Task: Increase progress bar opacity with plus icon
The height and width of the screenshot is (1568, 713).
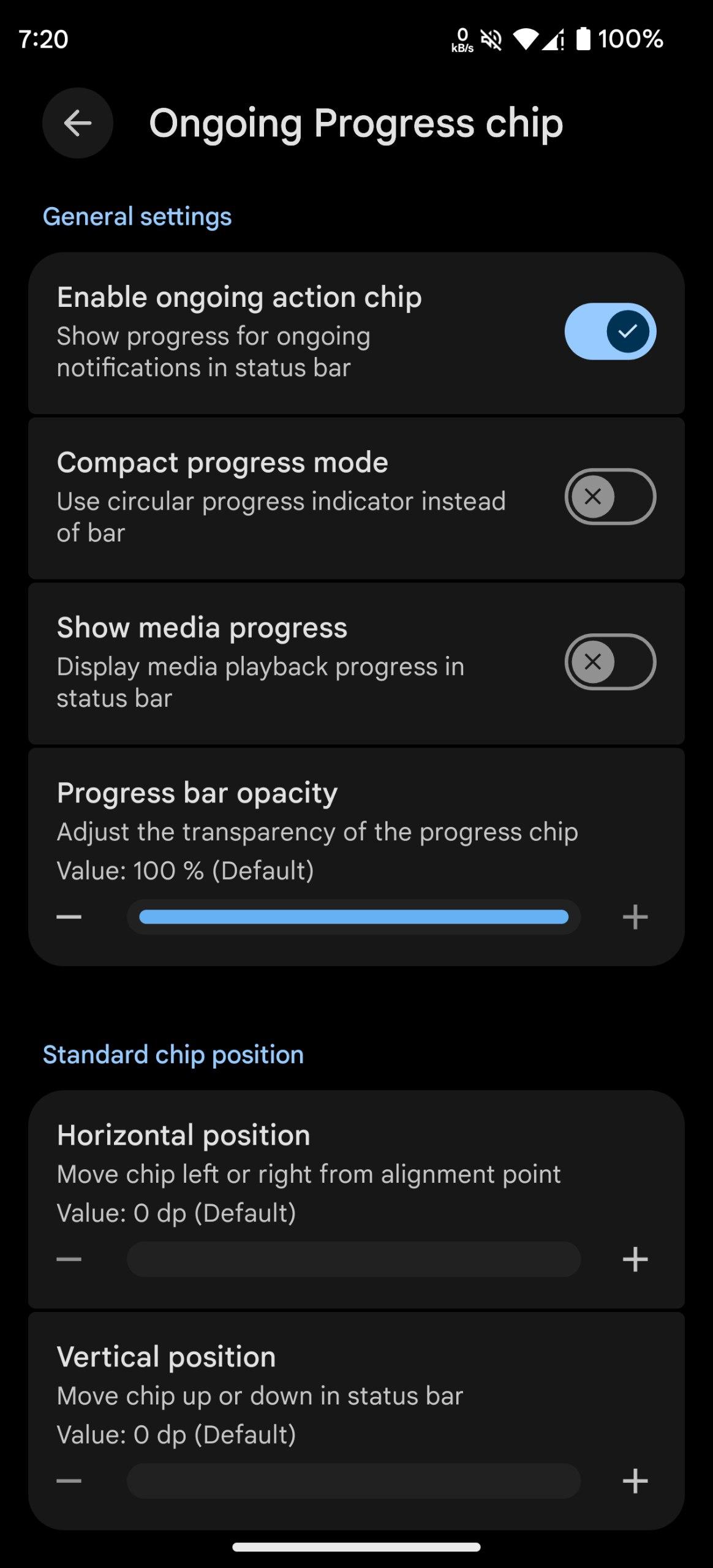Action: [x=635, y=917]
